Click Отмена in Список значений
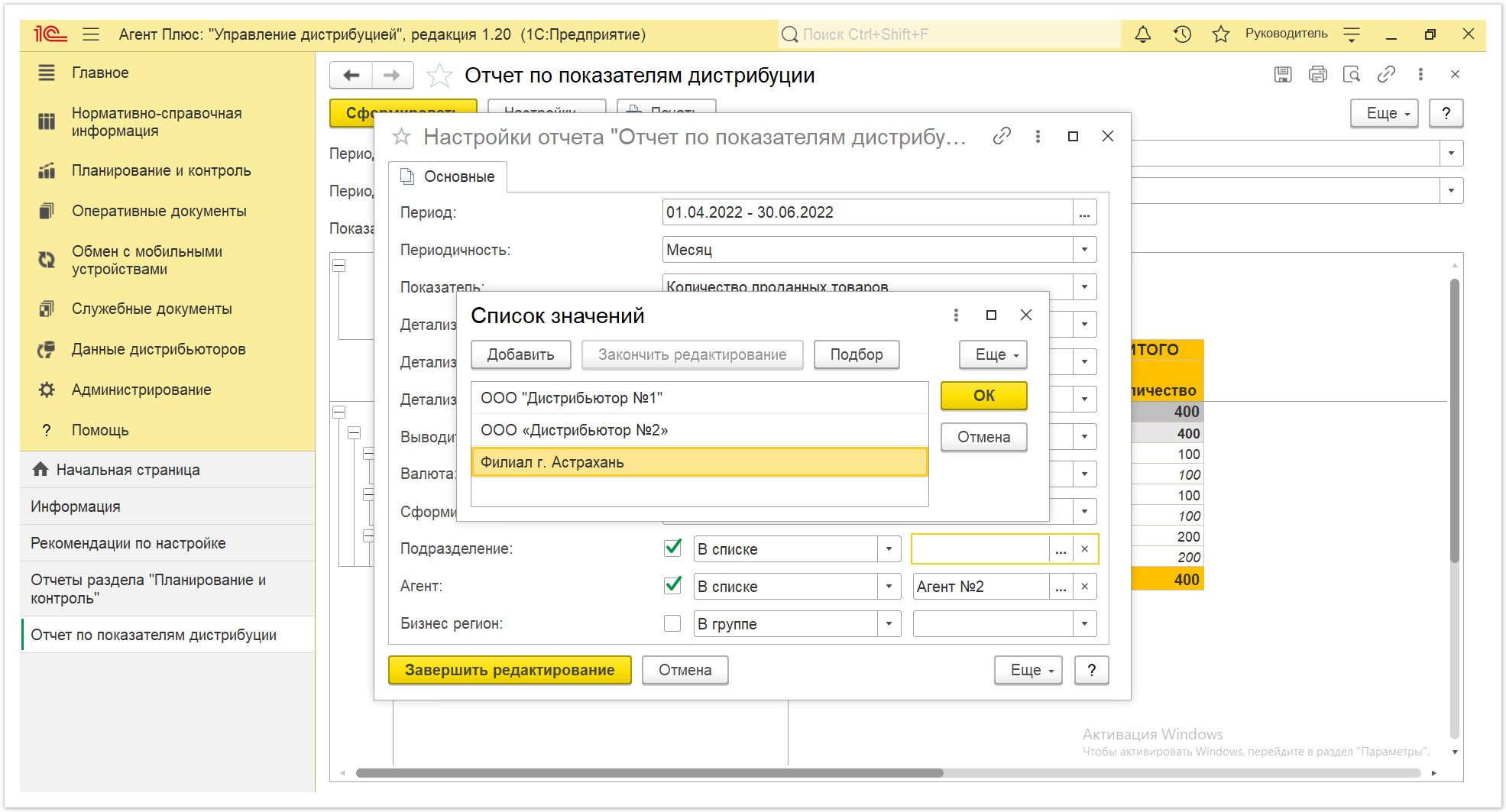1506x812 pixels. tap(984, 437)
